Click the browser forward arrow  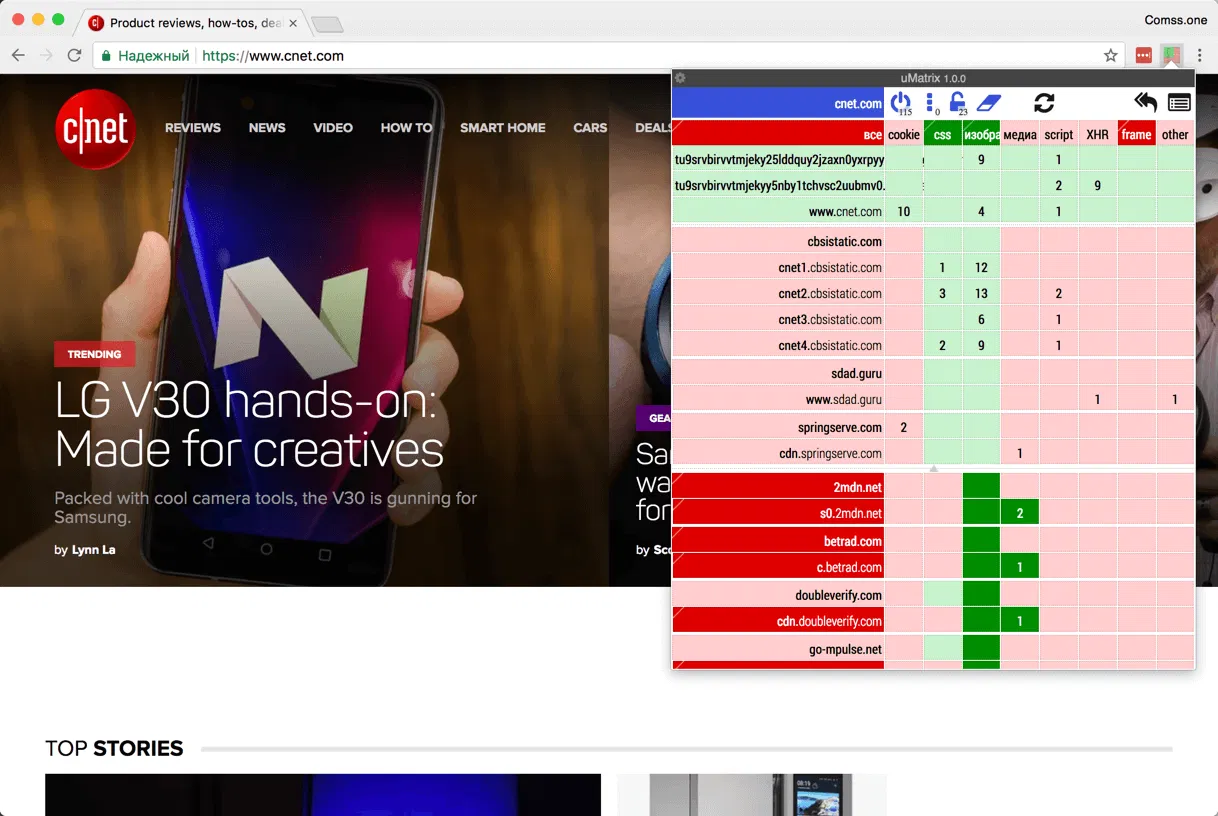tap(46, 55)
